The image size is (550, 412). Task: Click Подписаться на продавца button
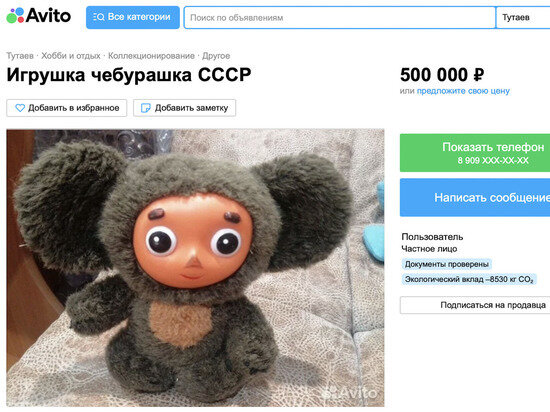click(475, 305)
